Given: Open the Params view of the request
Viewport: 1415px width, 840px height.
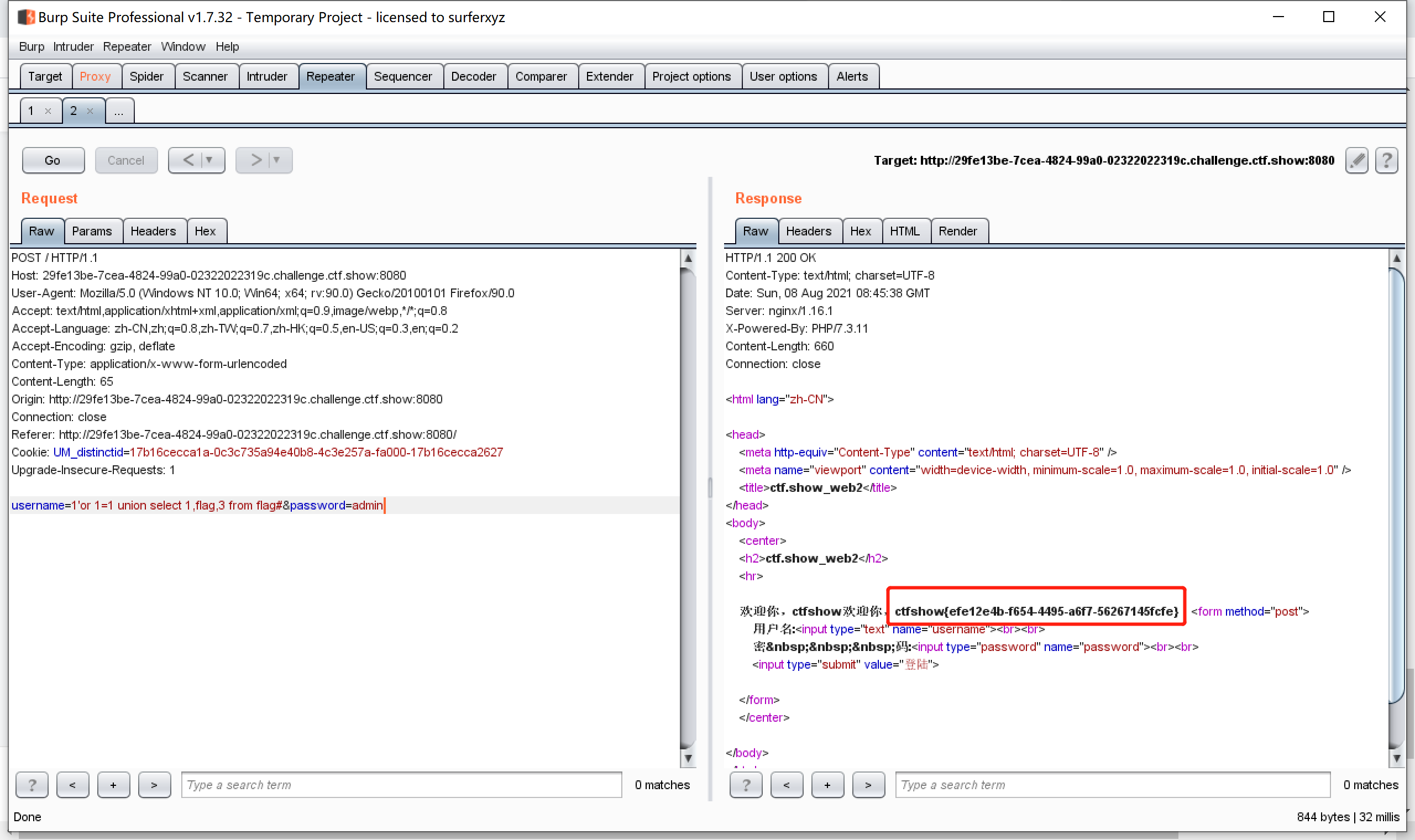Looking at the screenshot, I should tap(92, 231).
